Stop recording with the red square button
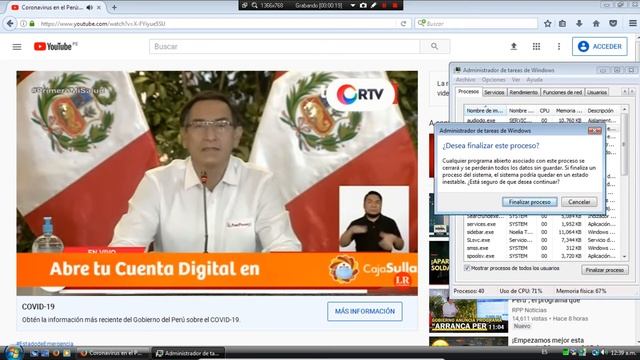This screenshot has height=360, width=640. (395, 5)
